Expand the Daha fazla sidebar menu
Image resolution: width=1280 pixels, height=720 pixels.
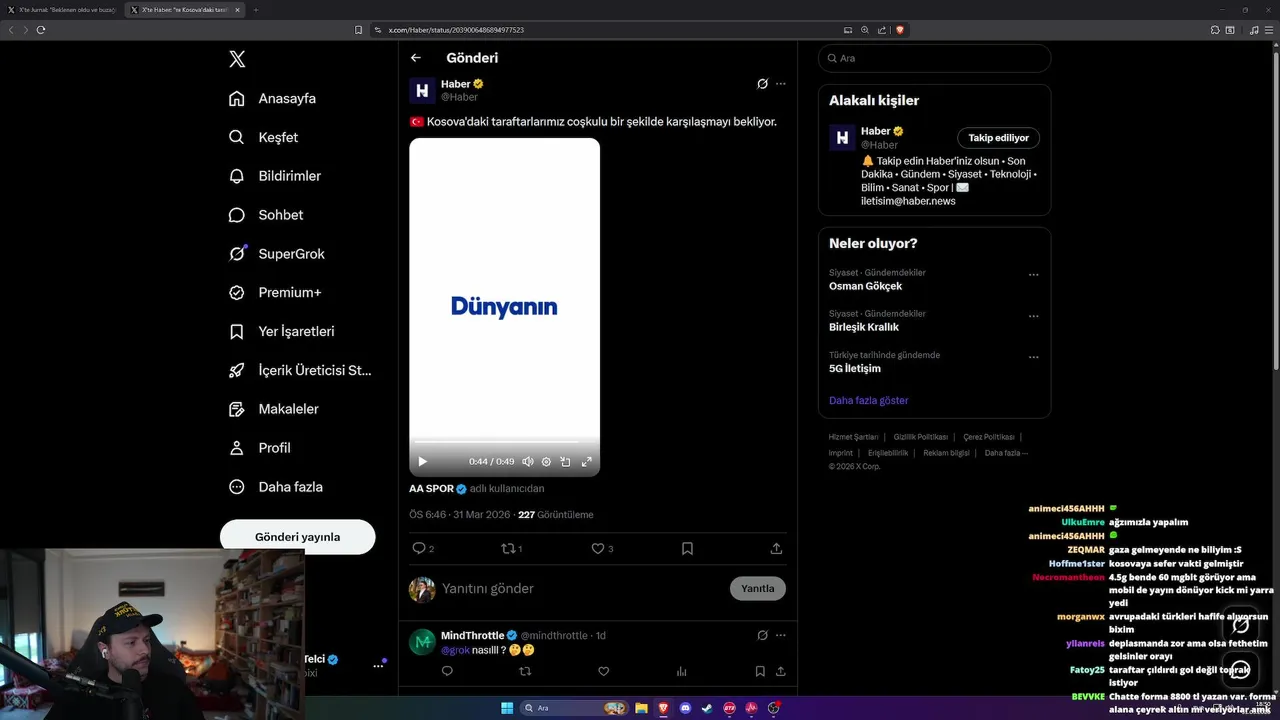276,487
